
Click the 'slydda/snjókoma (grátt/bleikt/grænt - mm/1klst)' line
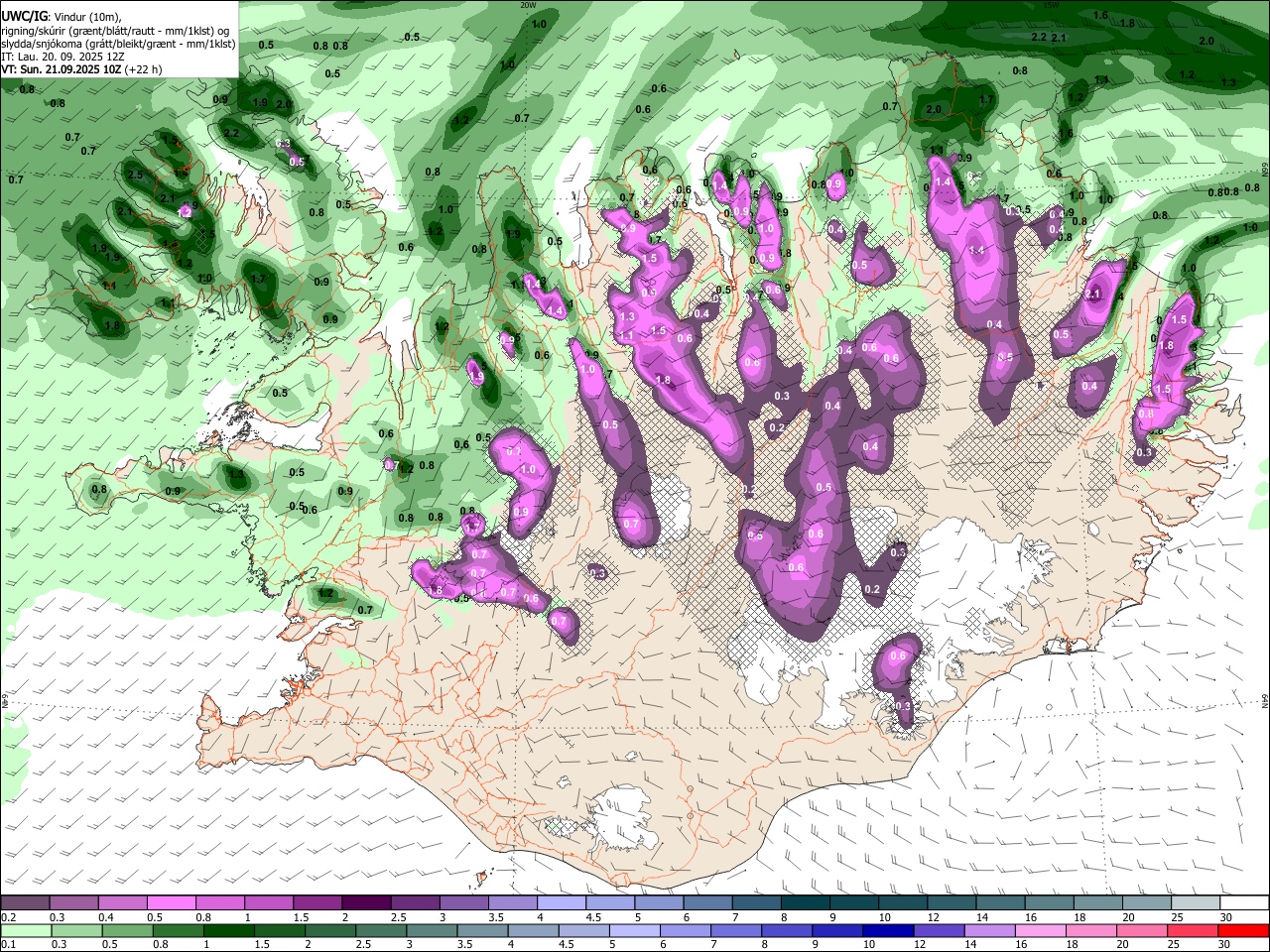coord(119,44)
